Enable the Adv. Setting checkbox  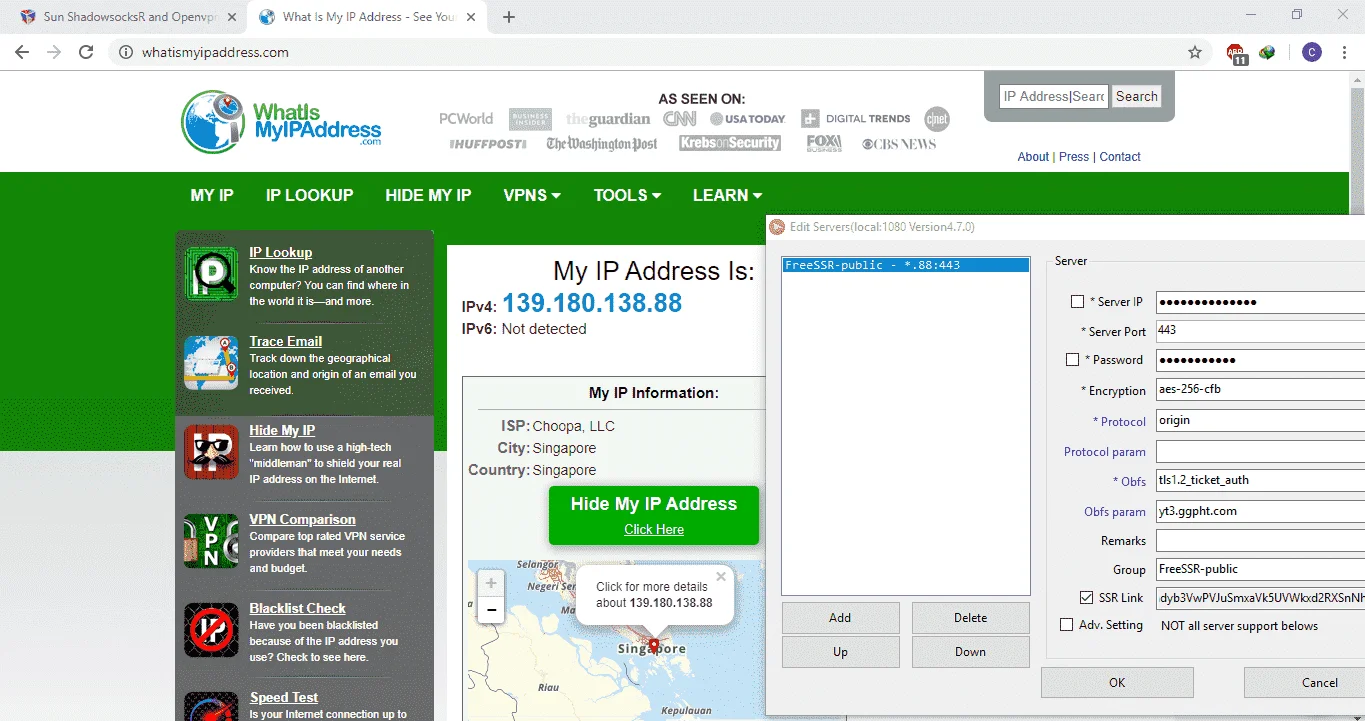click(1066, 625)
